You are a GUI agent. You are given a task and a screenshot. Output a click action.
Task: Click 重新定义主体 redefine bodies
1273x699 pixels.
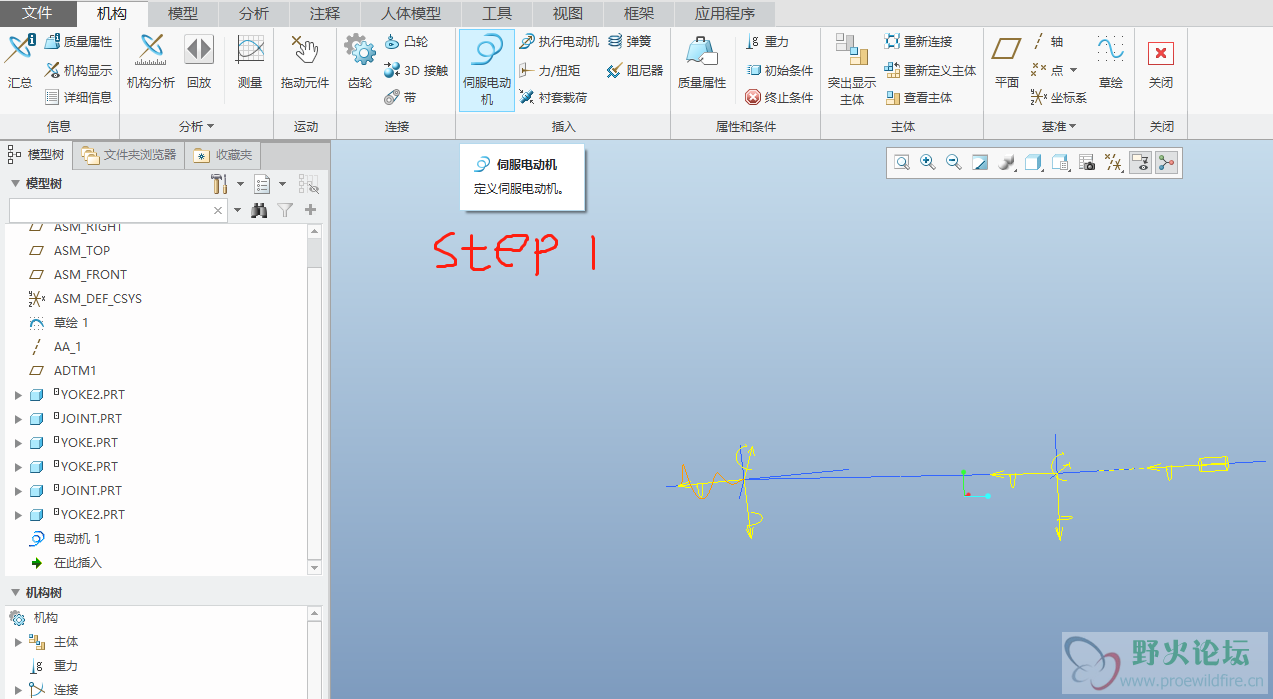930,70
